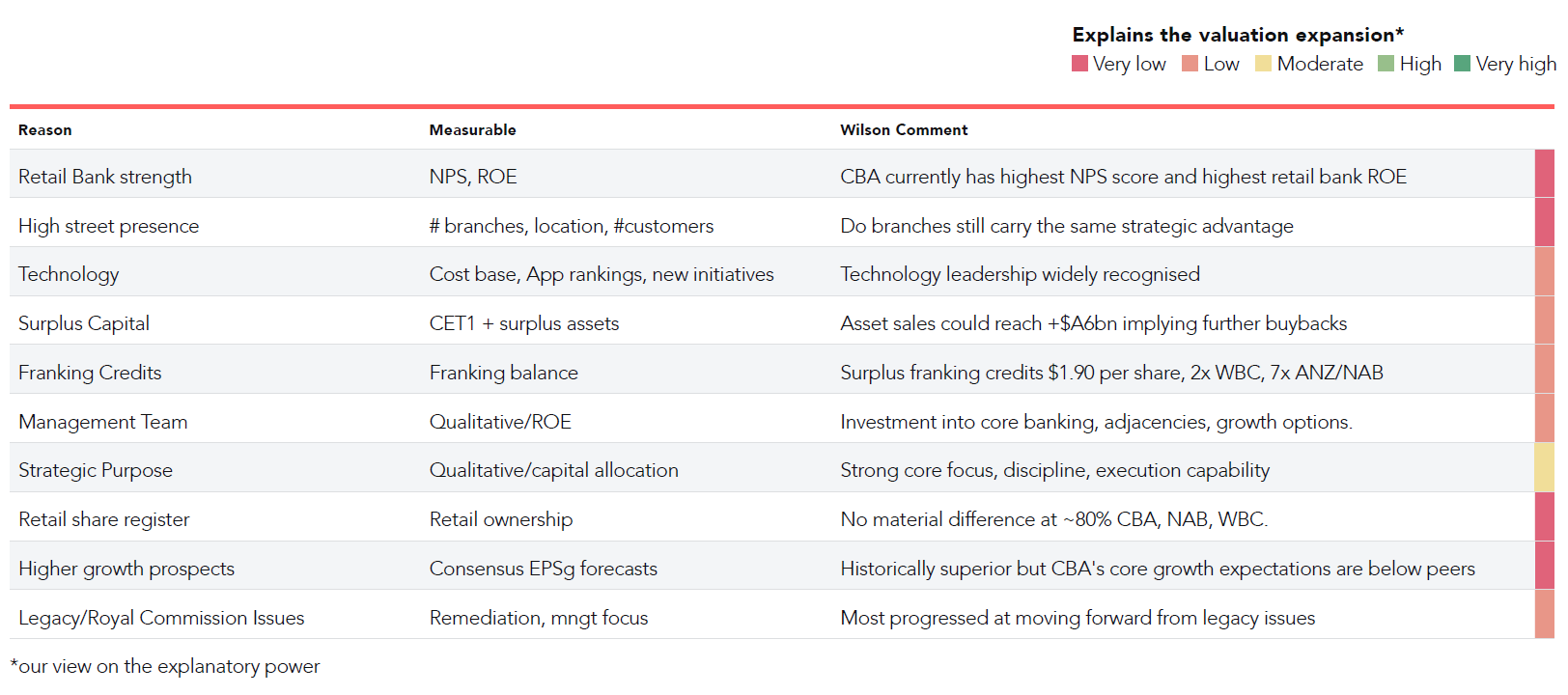Click the yellow rating bar for Strategic Purpose
This screenshot has width=1568, height=695.
pos(1544,468)
